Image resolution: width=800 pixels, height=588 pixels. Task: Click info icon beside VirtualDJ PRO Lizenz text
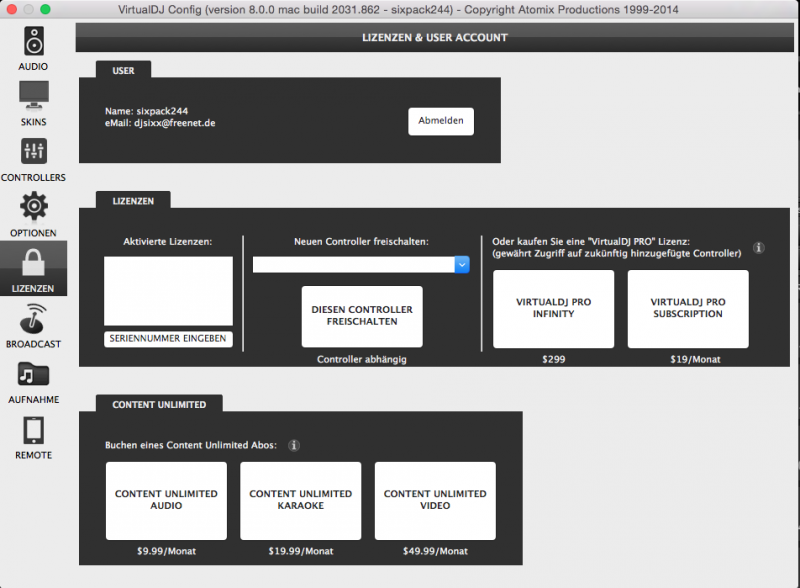[x=759, y=248]
